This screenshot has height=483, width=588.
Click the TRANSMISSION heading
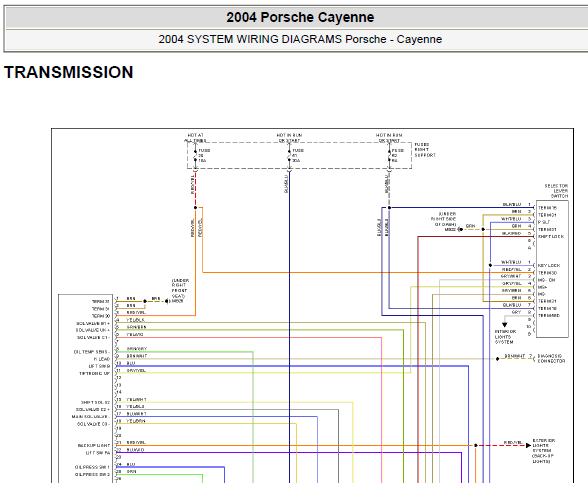pos(69,72)
